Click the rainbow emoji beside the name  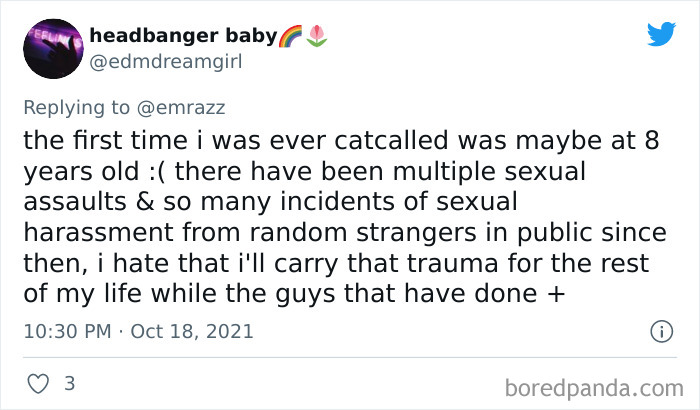point(291,36)
